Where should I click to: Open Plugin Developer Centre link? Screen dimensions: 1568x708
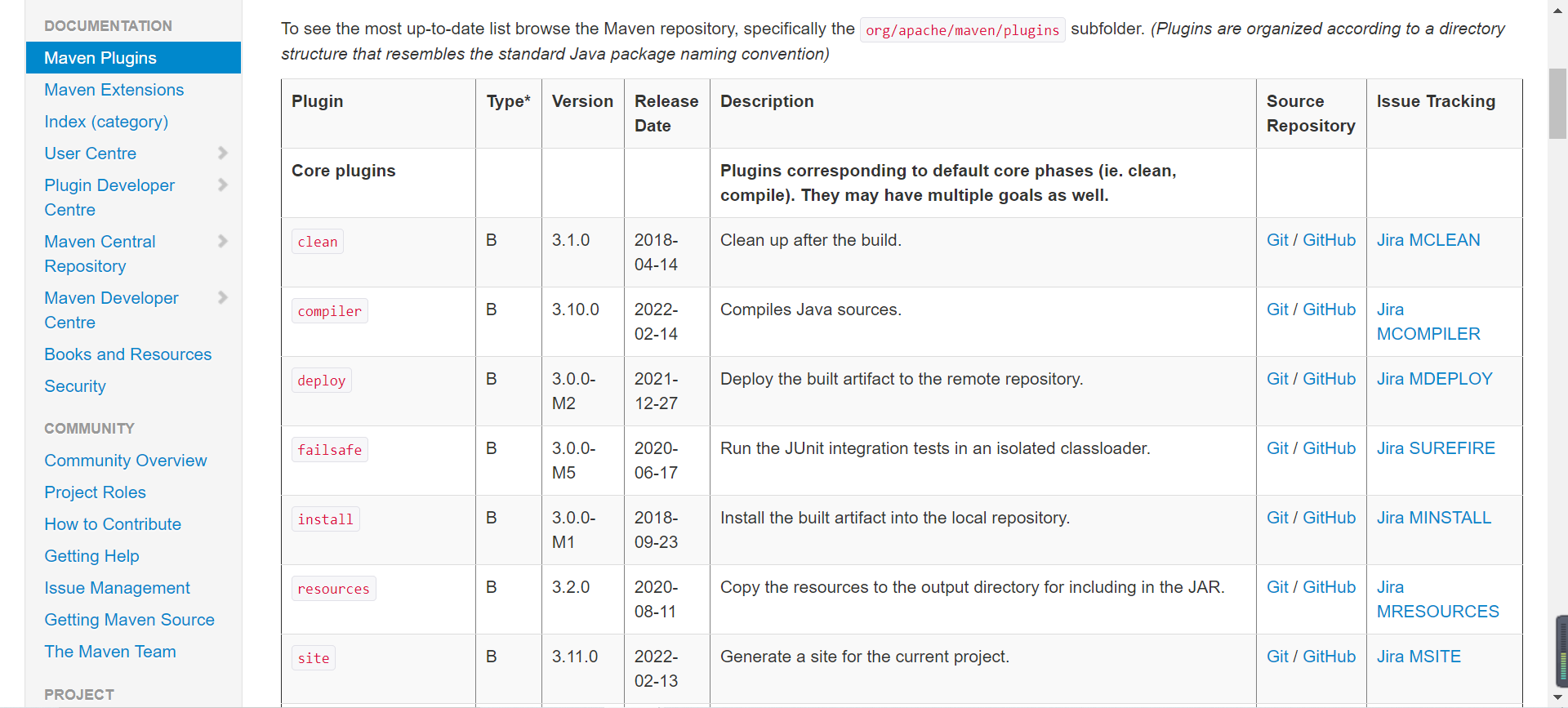tap(109, 198)
